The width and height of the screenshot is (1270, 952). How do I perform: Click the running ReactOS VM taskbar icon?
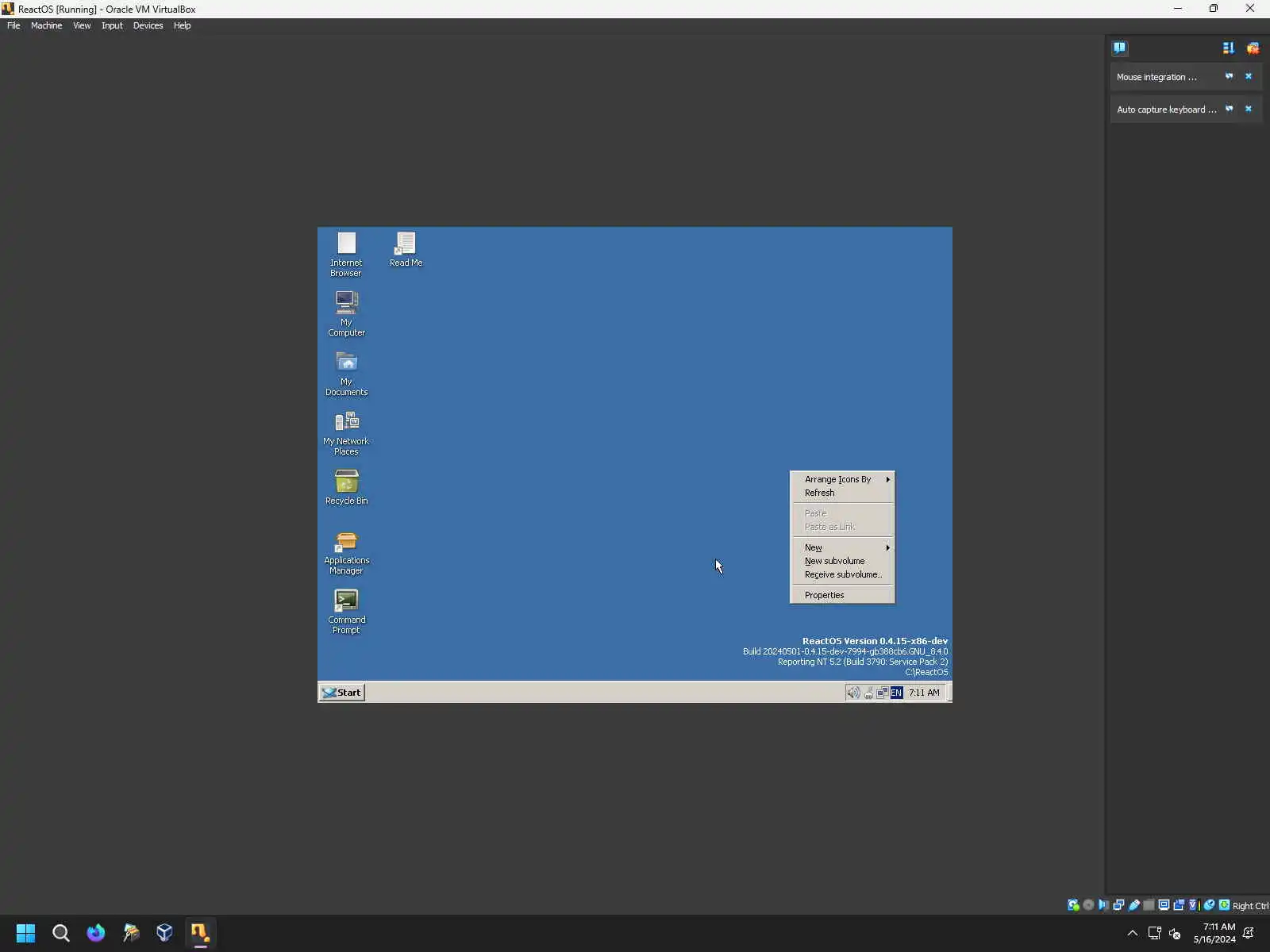pos(199,933)
